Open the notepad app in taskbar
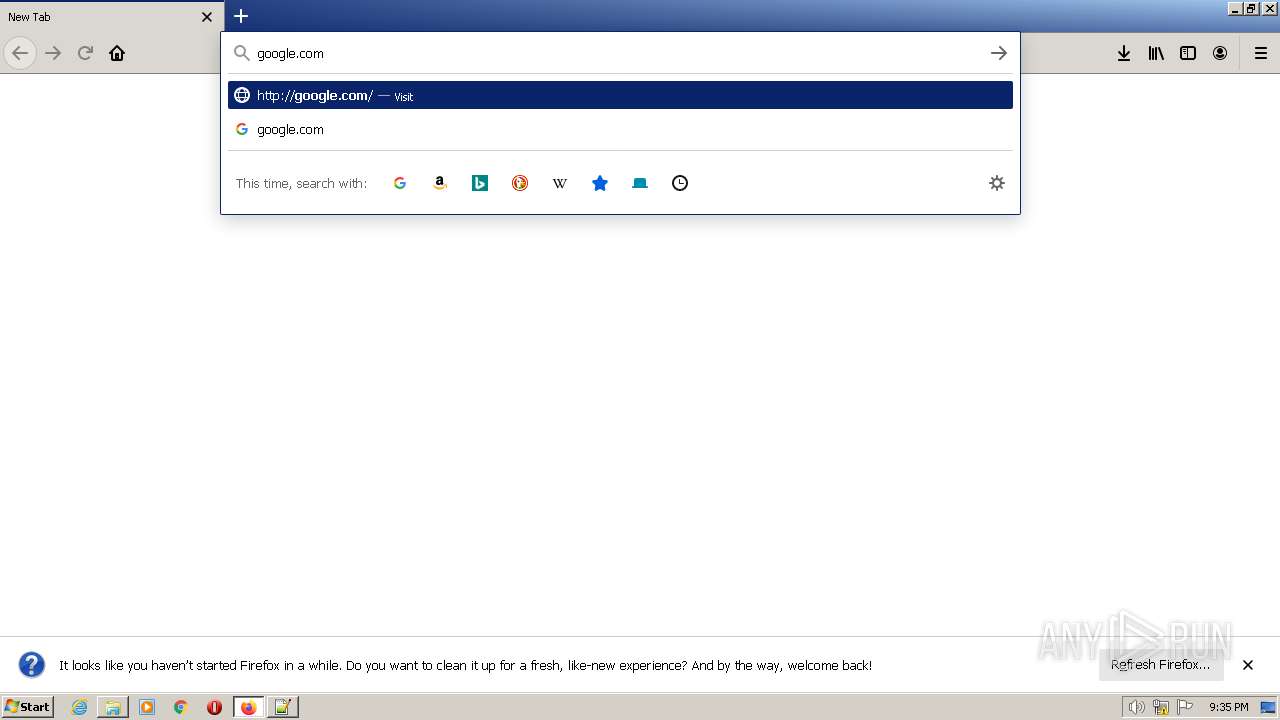Screen dimensions: 1280x720 (x=282, y=707)
